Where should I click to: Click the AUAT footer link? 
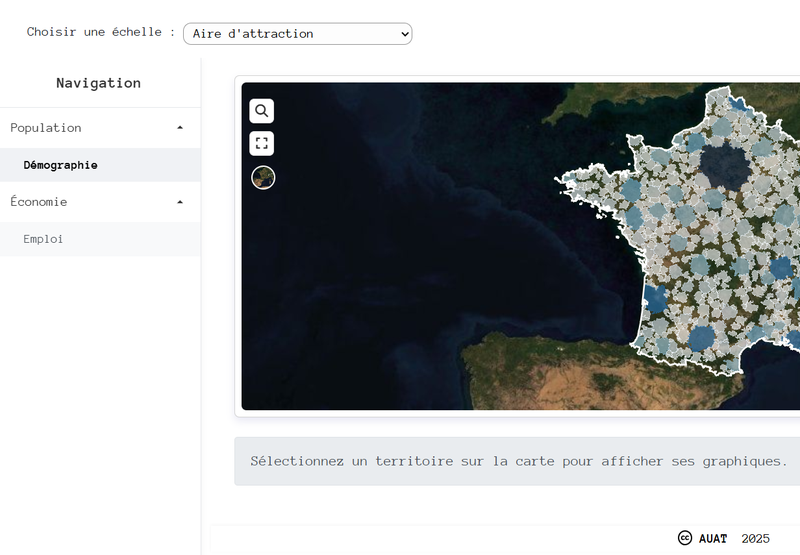pyautogui.click(x=713, y=538)
